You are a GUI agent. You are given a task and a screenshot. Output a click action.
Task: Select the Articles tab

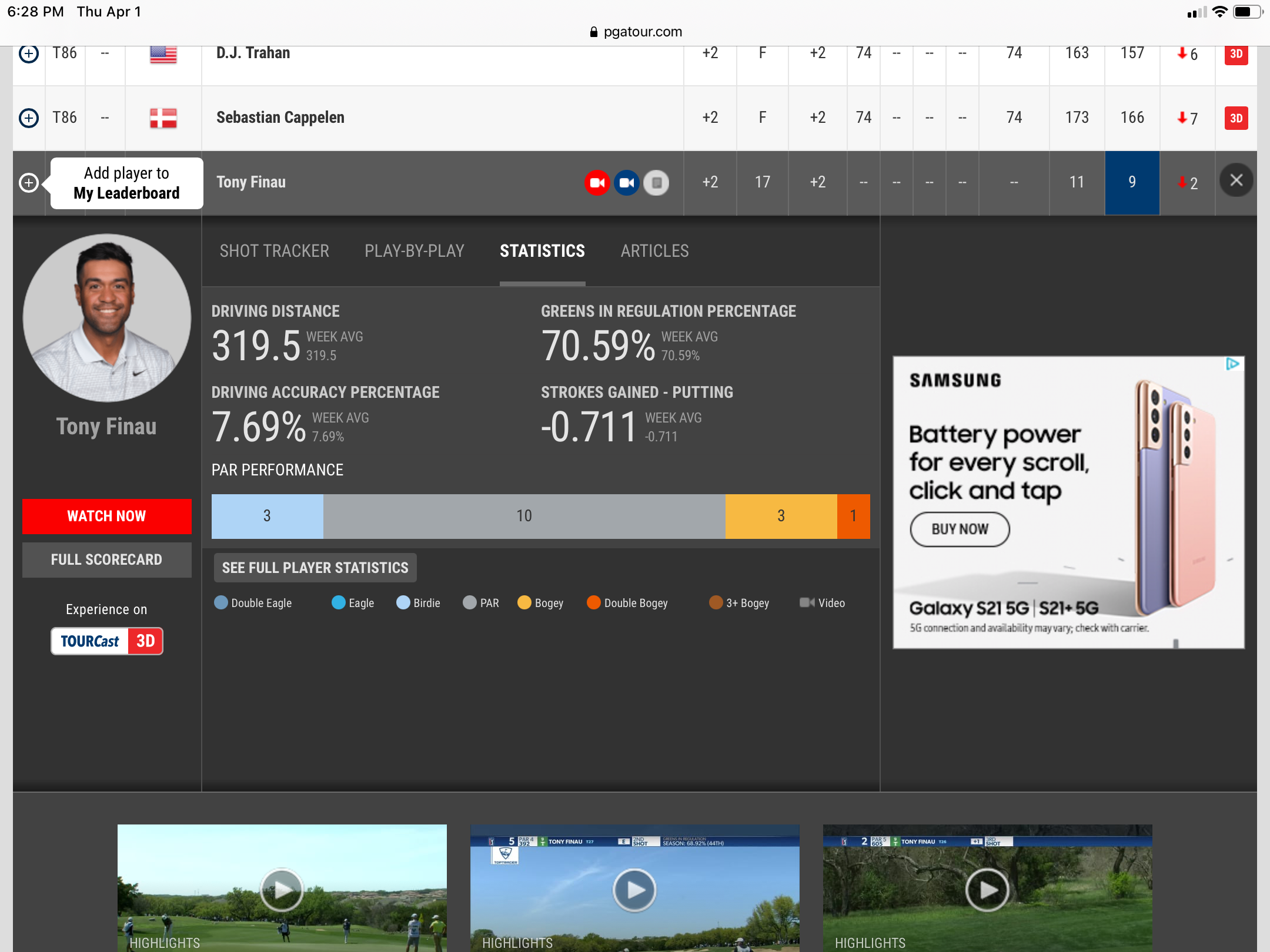coord(654,251)
